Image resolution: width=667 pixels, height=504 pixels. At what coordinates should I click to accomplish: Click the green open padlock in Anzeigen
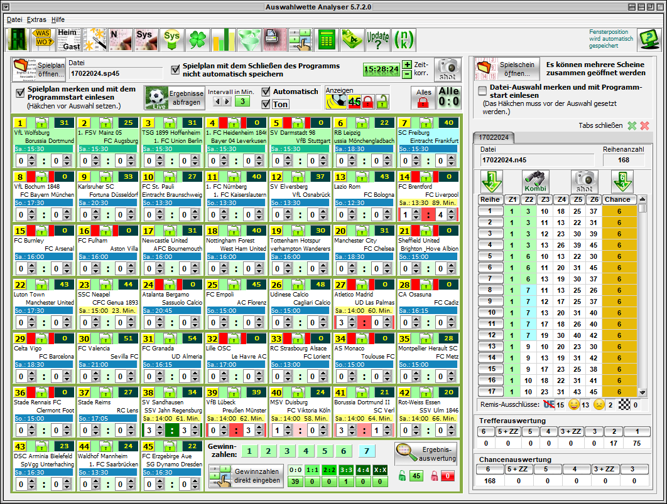[x=382, y=102]
